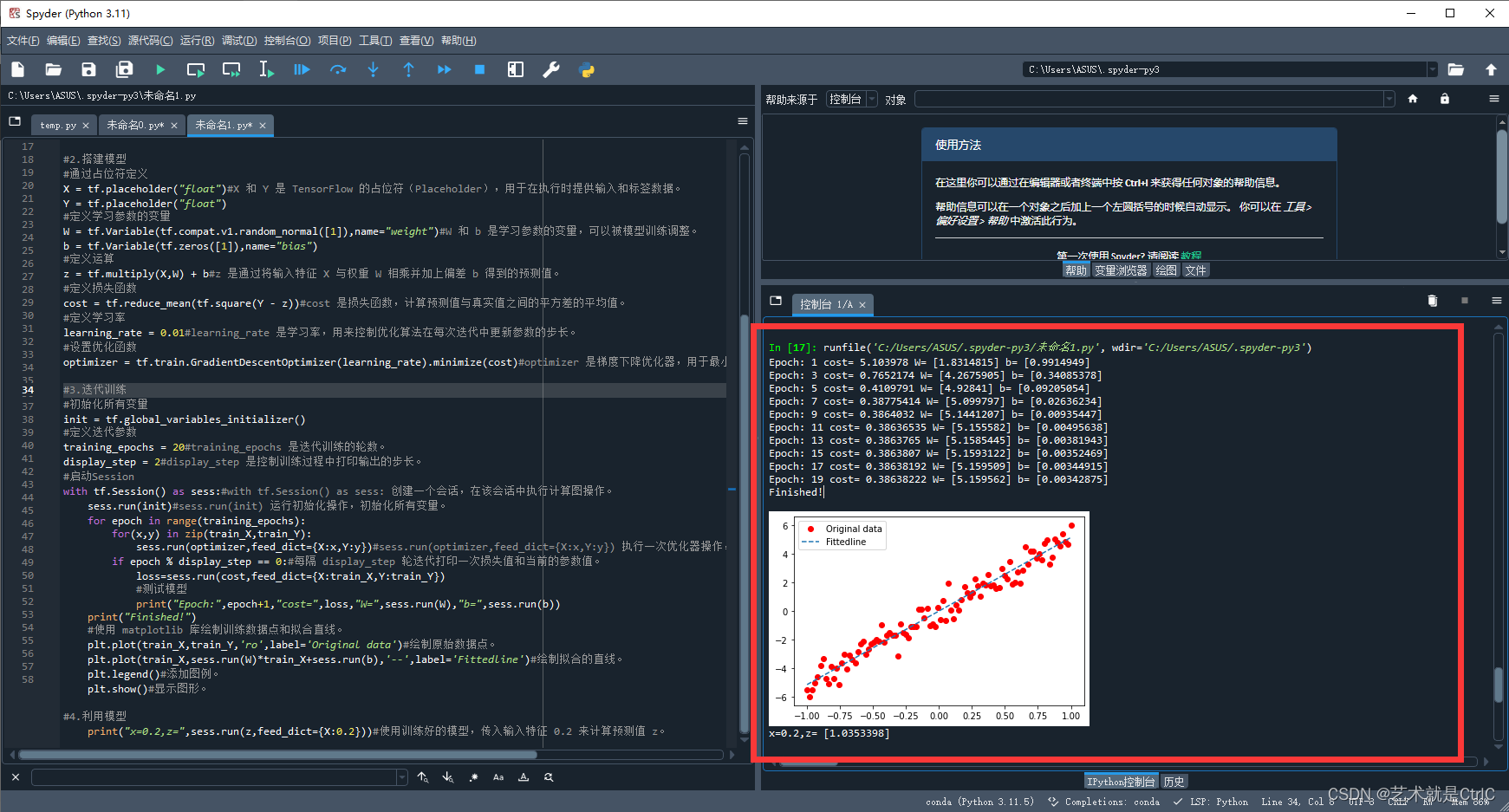This screenshot has width=1509, height=812.
Task: Lock the Help pane content
Action: (1444, 98)
